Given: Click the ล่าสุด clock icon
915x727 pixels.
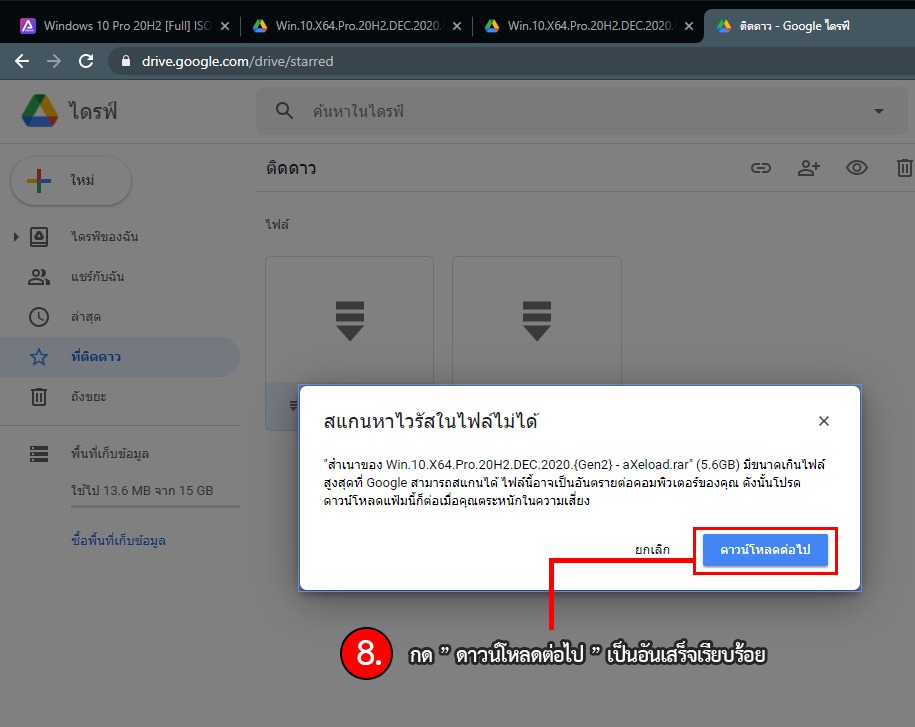Looking at the screenshot, I should tap(39, 317).
